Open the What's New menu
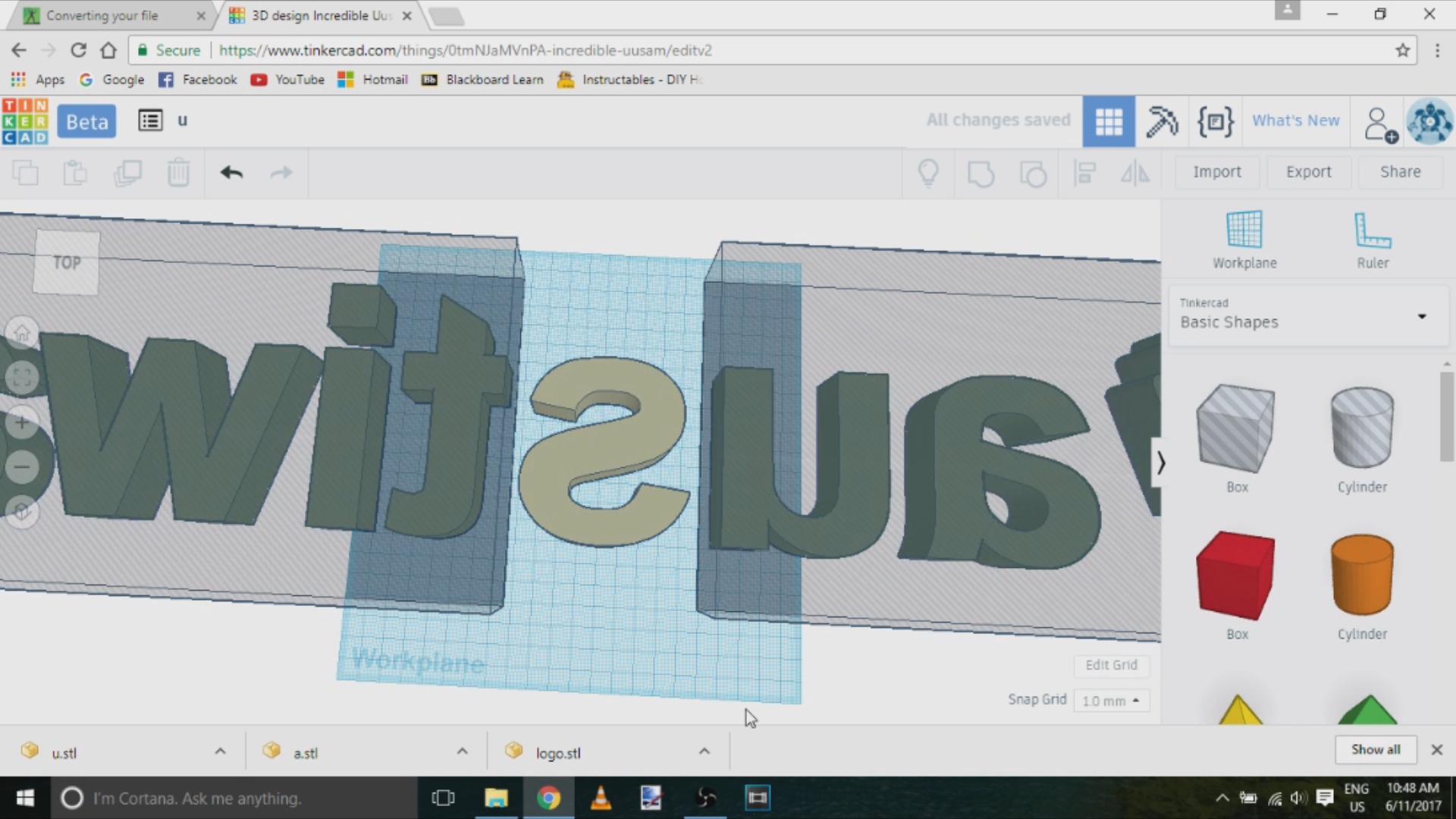This screenshot has width=1456, height=819. click(x=1295, y=121)
